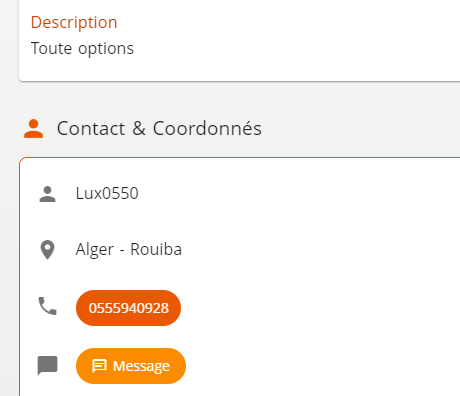Call the number 0555940928
The height and width of the screenshot is (396, 460).
tap(128, 308)
